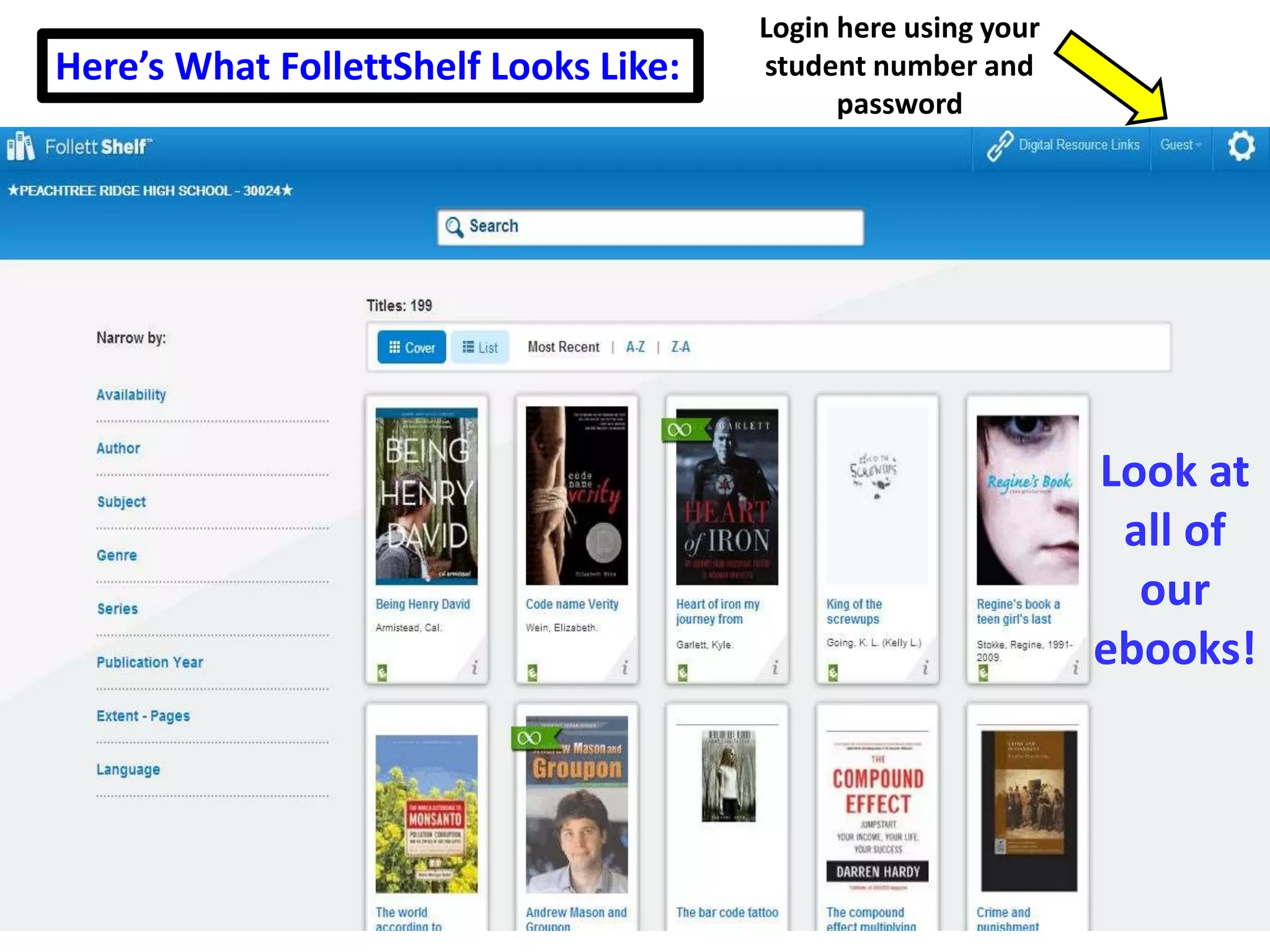Click the Crime and Punishment cover thumbnail

point(1029,811)
